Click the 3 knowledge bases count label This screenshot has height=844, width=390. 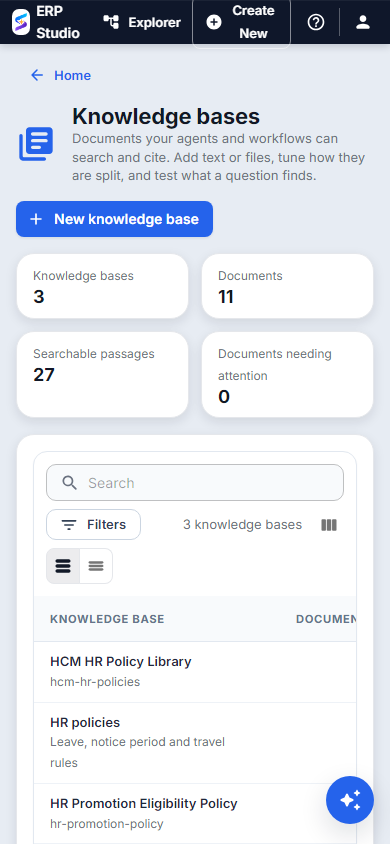243,525
